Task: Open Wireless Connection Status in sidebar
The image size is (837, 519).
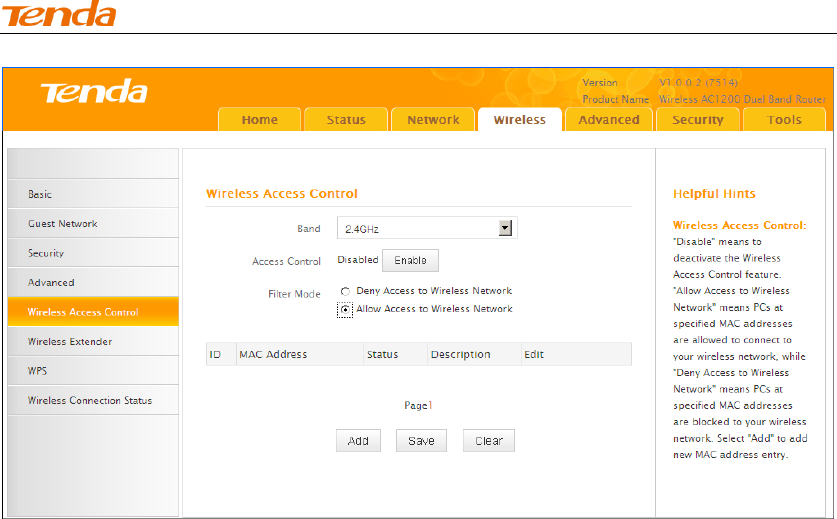Action: click(x=93, y=400)
